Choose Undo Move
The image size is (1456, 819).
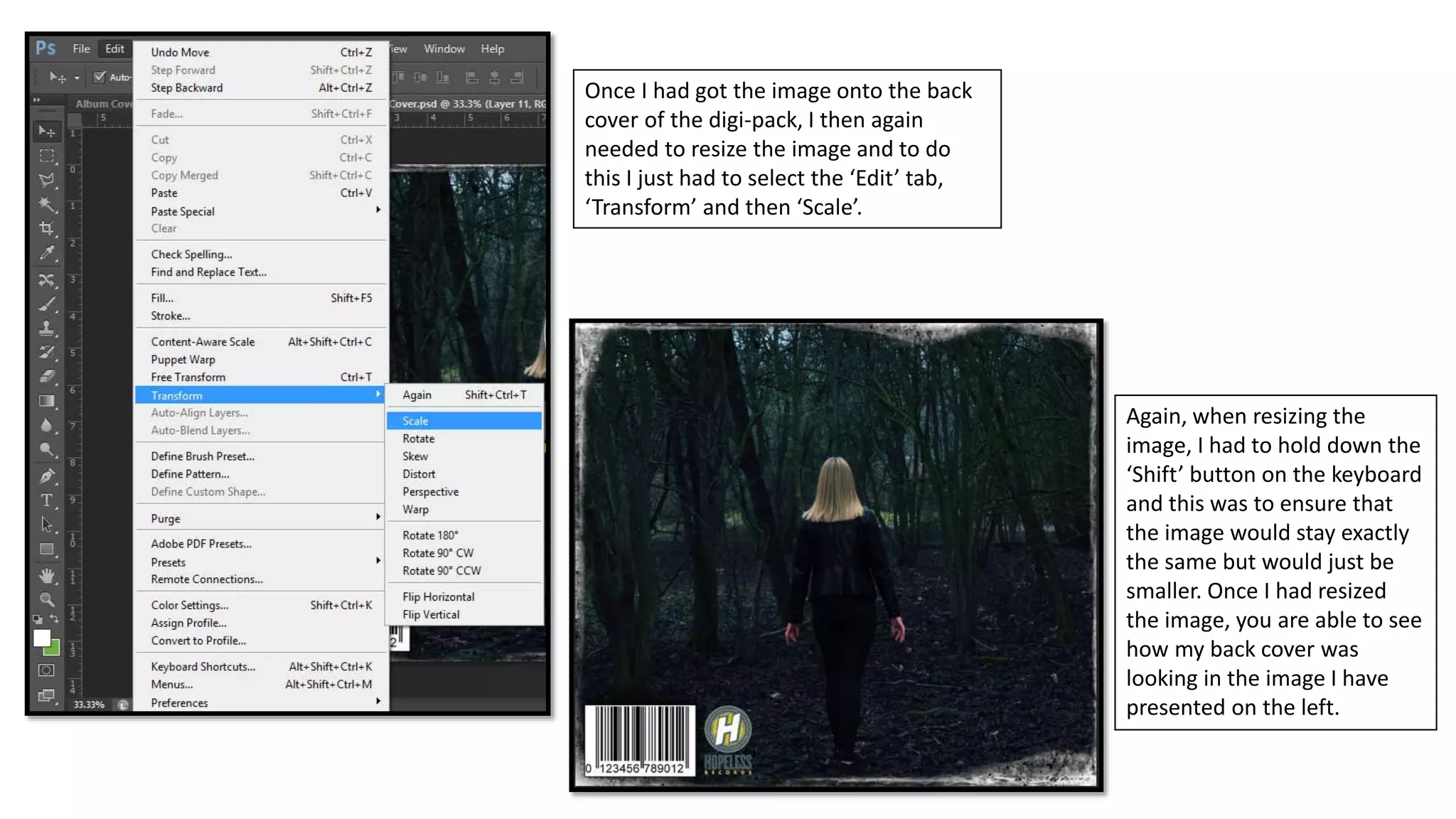coord(260,53)
